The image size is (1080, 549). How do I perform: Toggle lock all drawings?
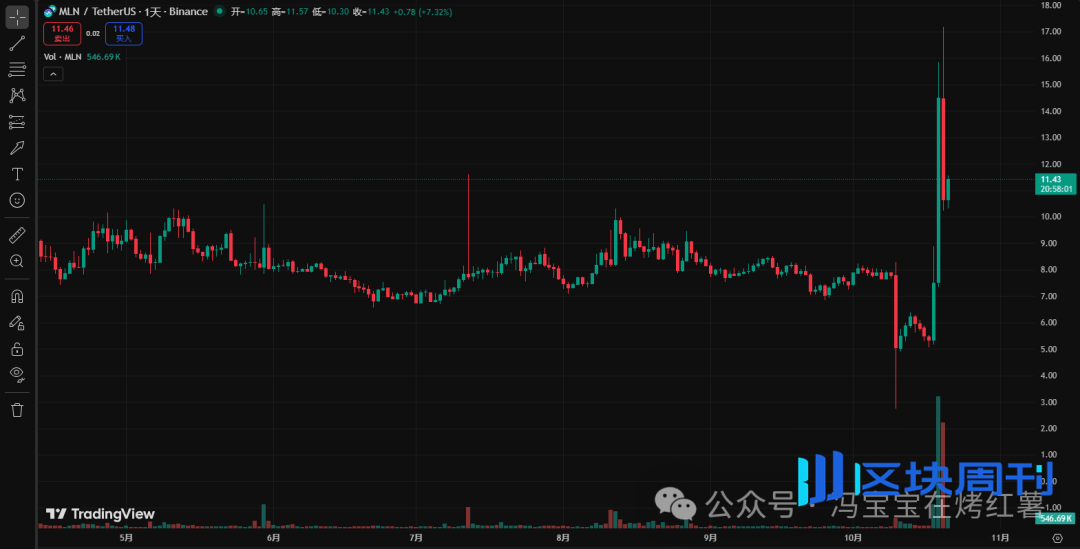coord(17,349)
